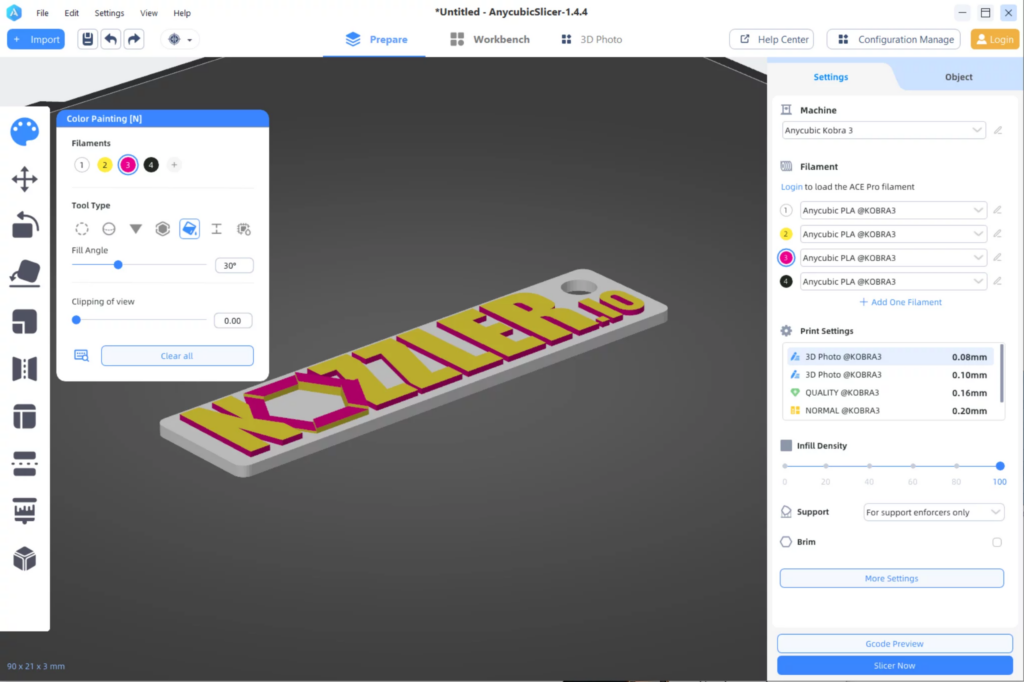
Task: Select filament 1 white swatch
Action: tap(82, 165)
